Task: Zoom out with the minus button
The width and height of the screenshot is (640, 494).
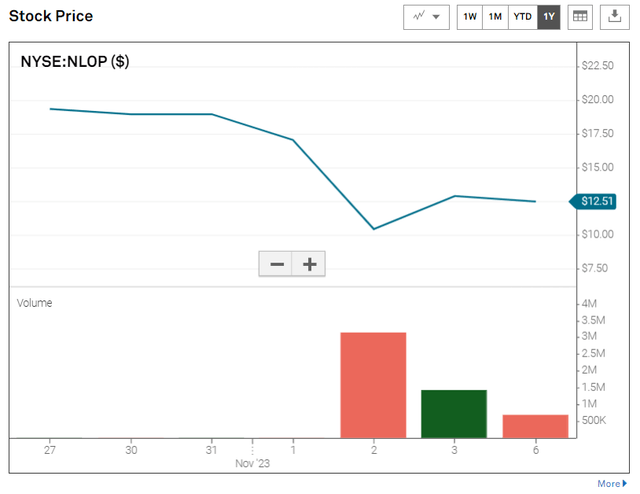Action: click(x=276, y=264)
